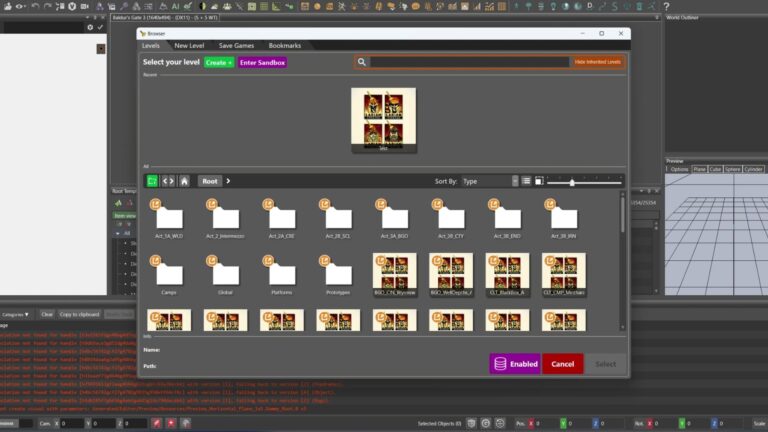The width and height of the screenshot is (768, 432).
Task: Select the Act_3A_BGO folder
Action: (x=394, y=219)
